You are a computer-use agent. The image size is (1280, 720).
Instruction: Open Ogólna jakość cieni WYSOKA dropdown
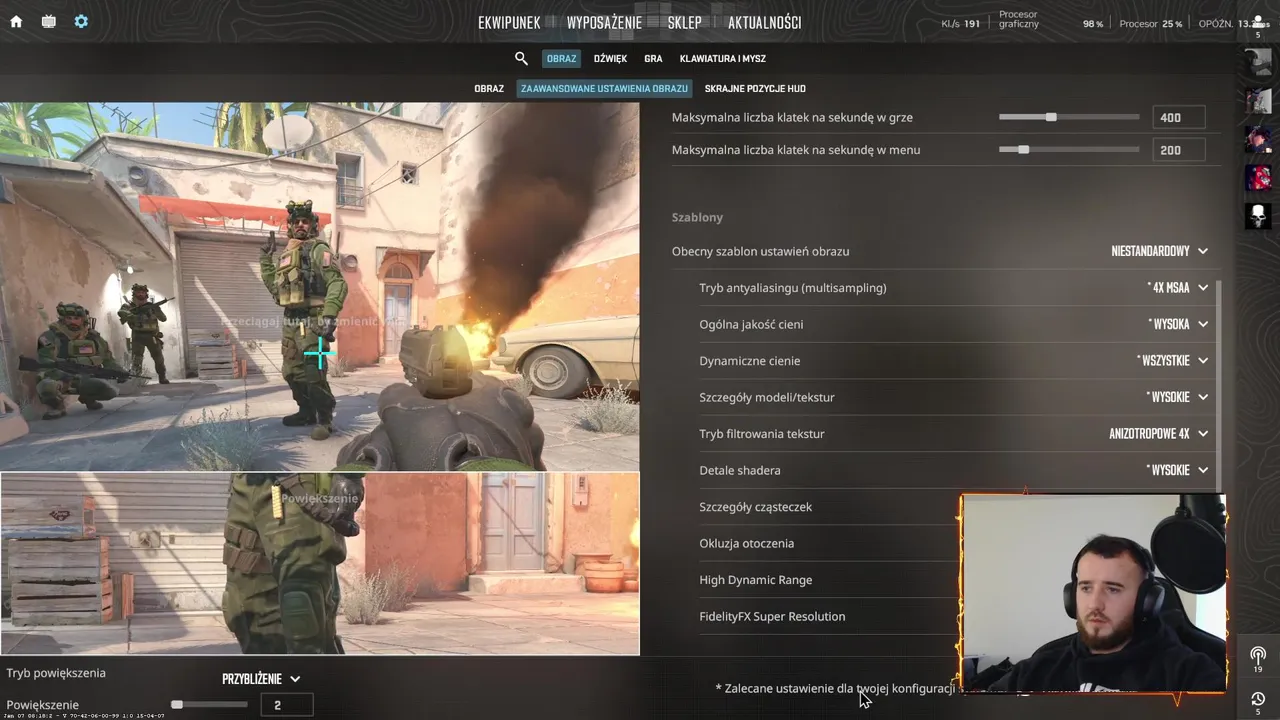pyautogui.click(x=1178, y=324)
